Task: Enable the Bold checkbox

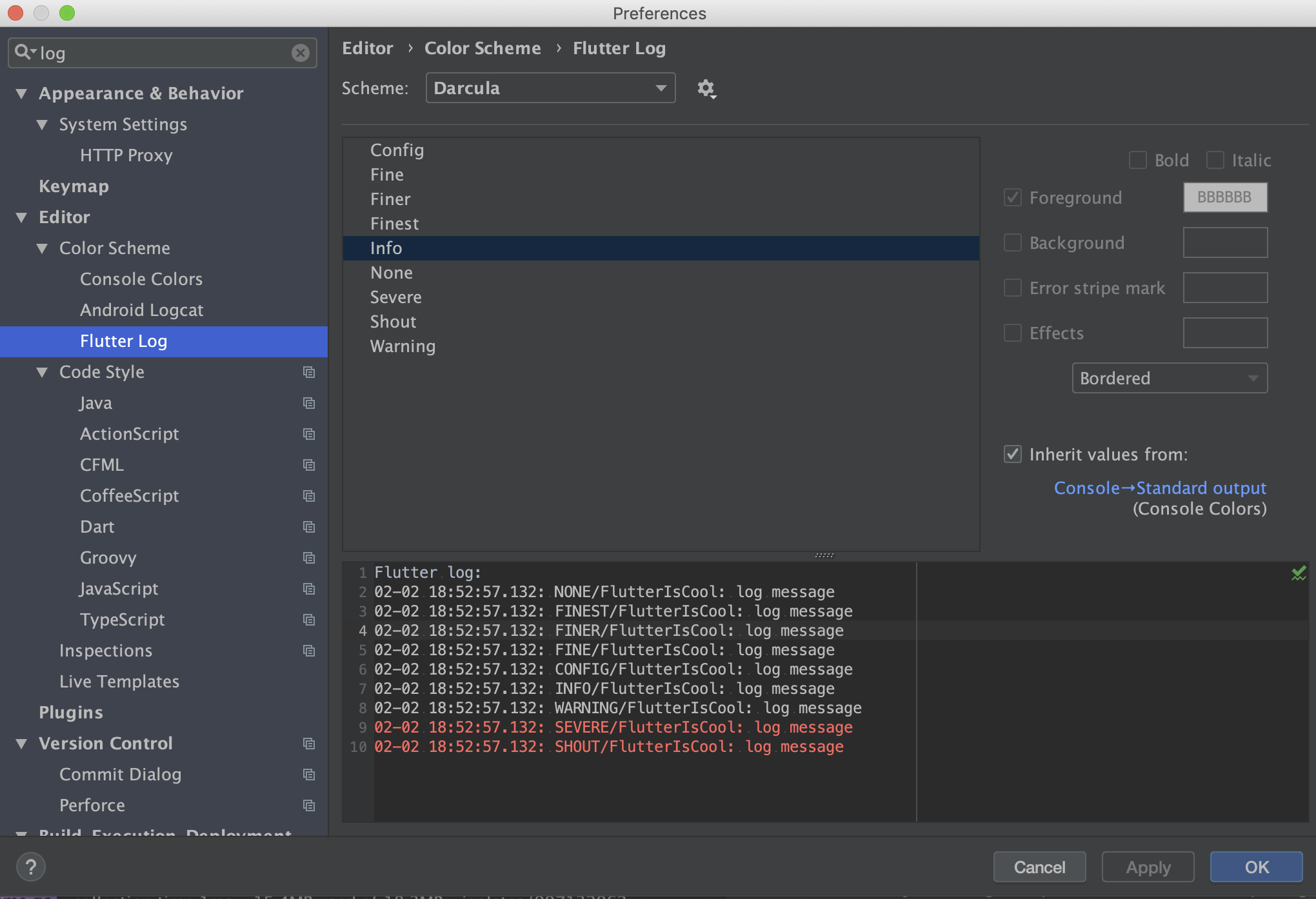Action: pyautogui.click(x=1138, y=160)
